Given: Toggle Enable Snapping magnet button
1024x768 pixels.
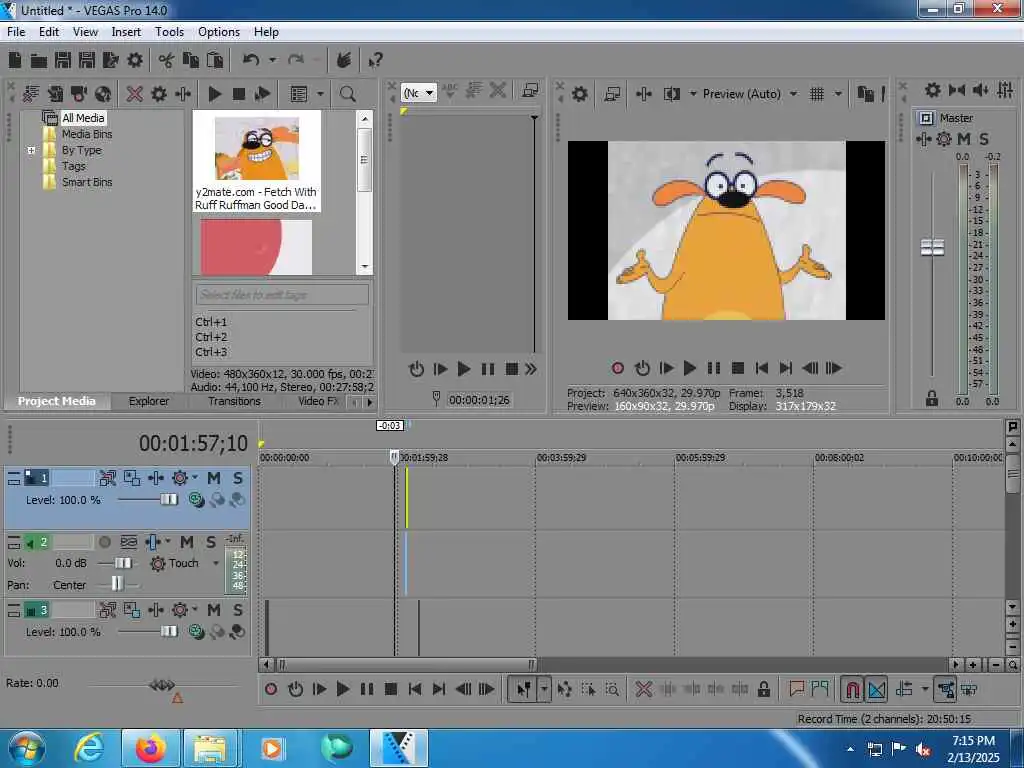Looking at the screenshot, I should point(852,689).
